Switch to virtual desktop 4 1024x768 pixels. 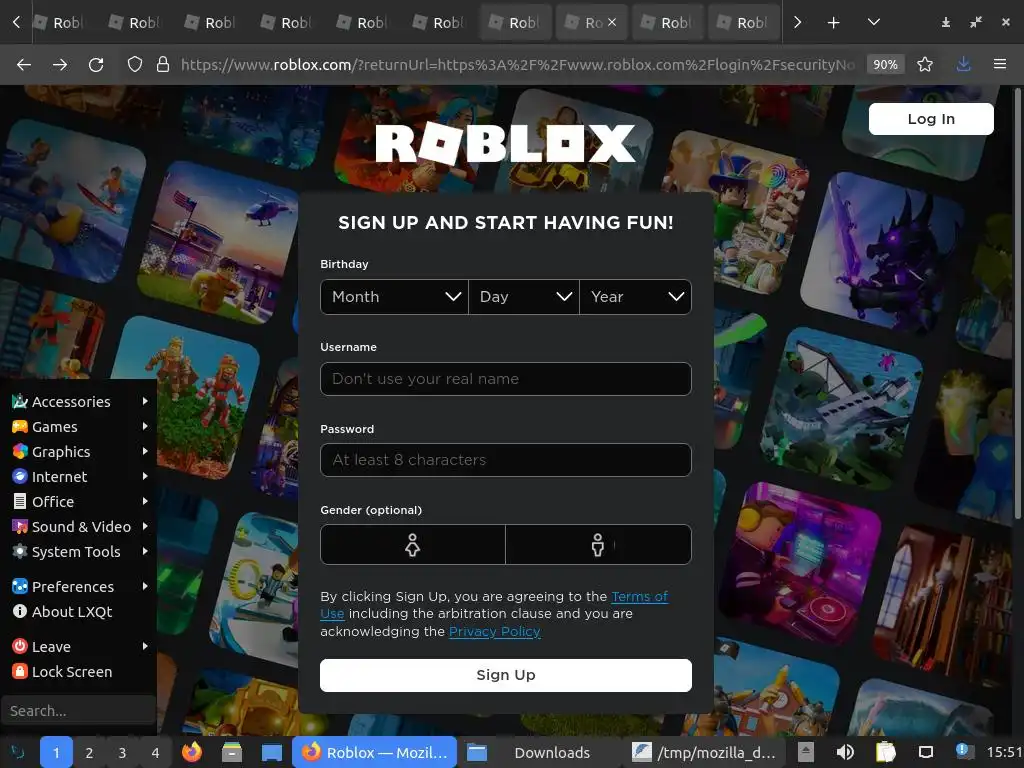155,753
